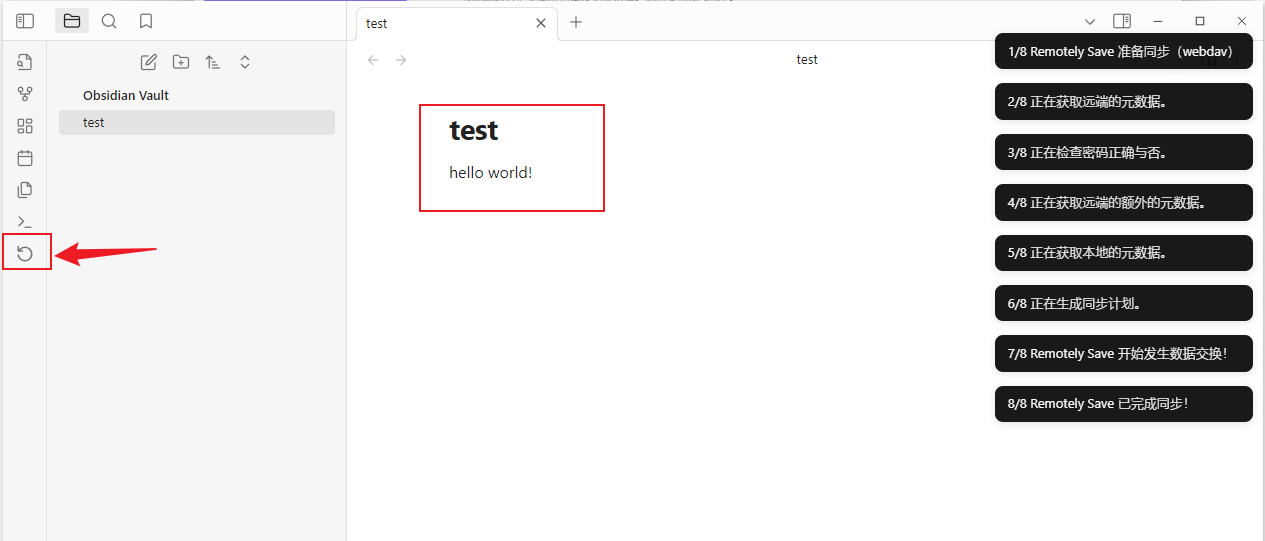
Task: Switch to the Search sidebar tab
Action: 109,21
